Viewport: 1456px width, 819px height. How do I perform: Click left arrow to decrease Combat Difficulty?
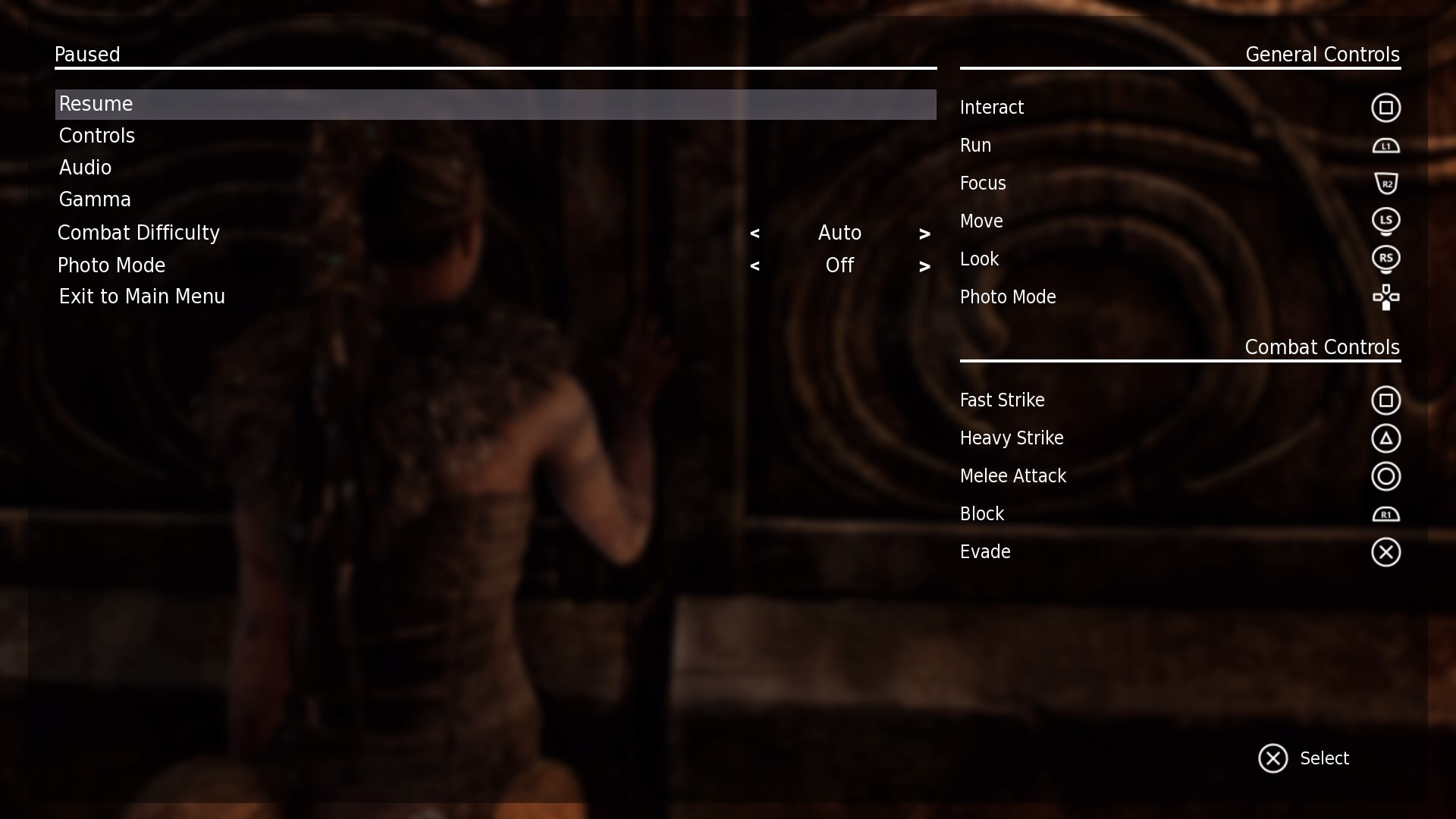pos(755,233)
